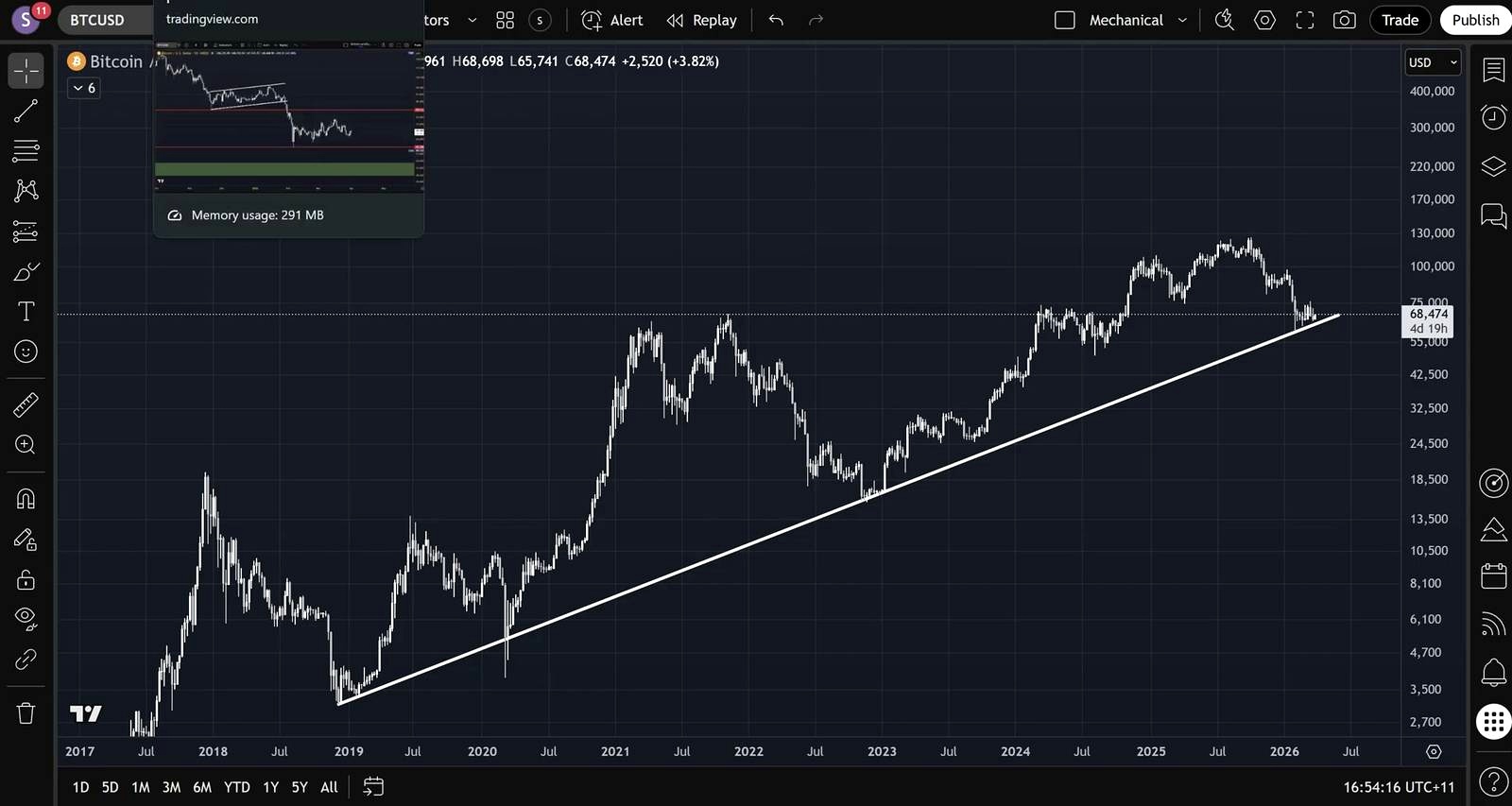Open the news feed broadcast icon
Viewport: 1512px width, 806px height.
pos(1493,624)
